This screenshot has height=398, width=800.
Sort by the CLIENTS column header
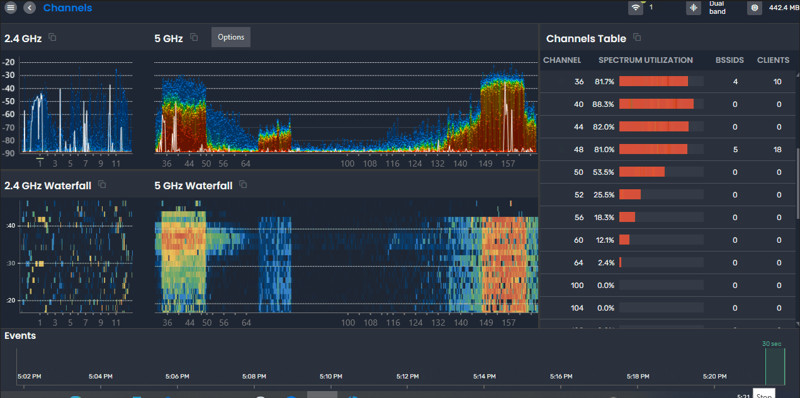[773, 60]
